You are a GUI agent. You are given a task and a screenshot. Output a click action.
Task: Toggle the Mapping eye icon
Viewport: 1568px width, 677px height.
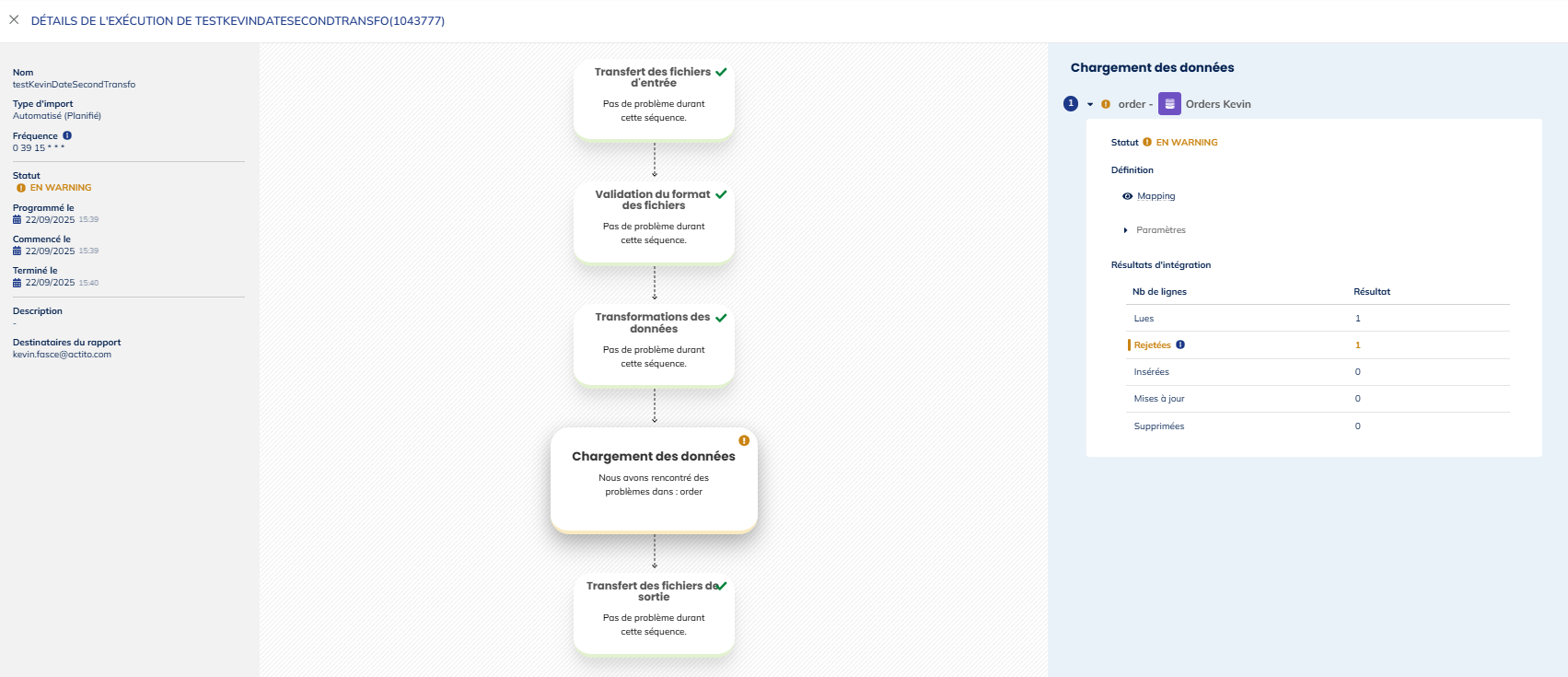1127,196
